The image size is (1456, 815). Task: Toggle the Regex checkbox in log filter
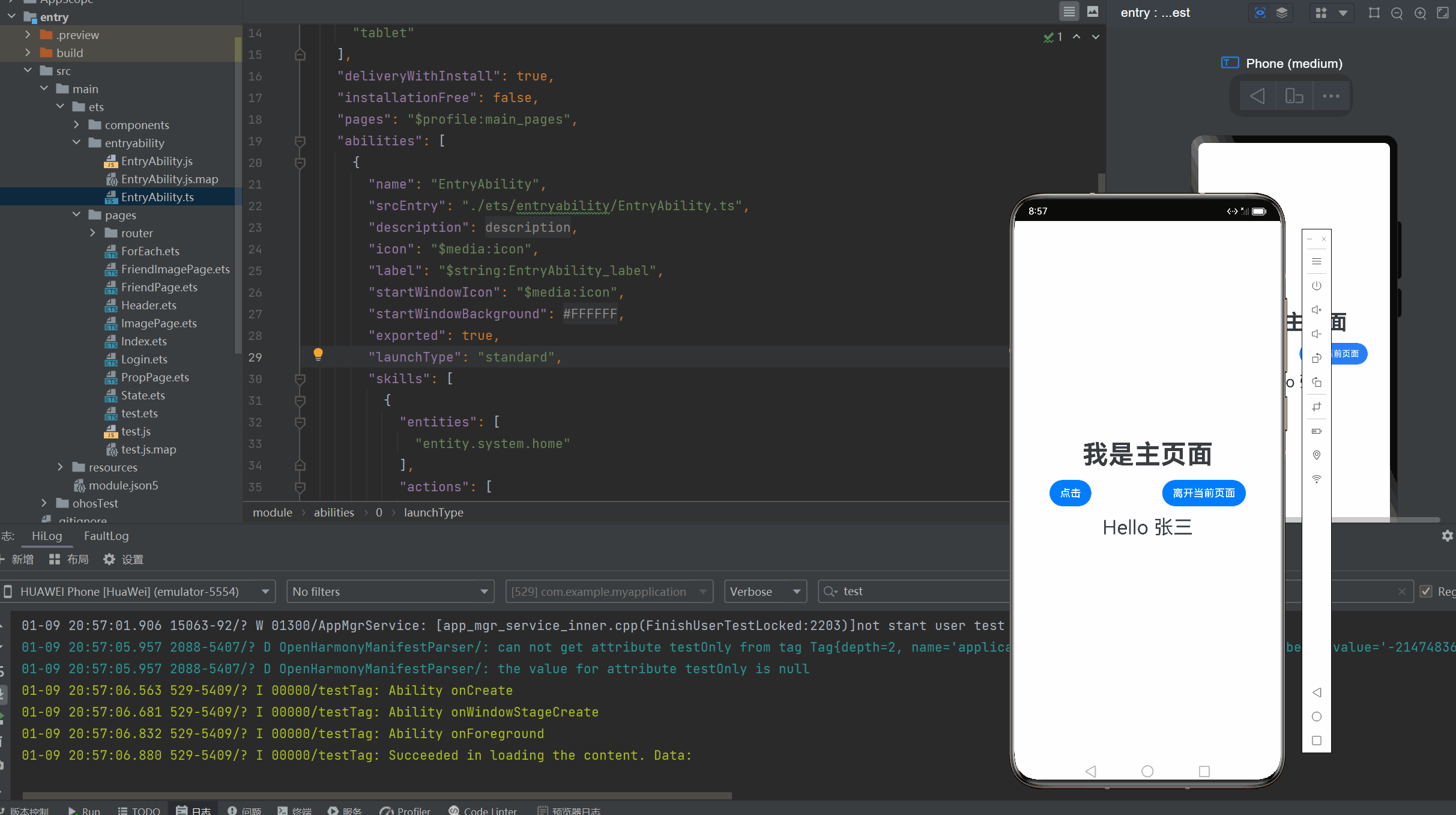click(1426, 592)
